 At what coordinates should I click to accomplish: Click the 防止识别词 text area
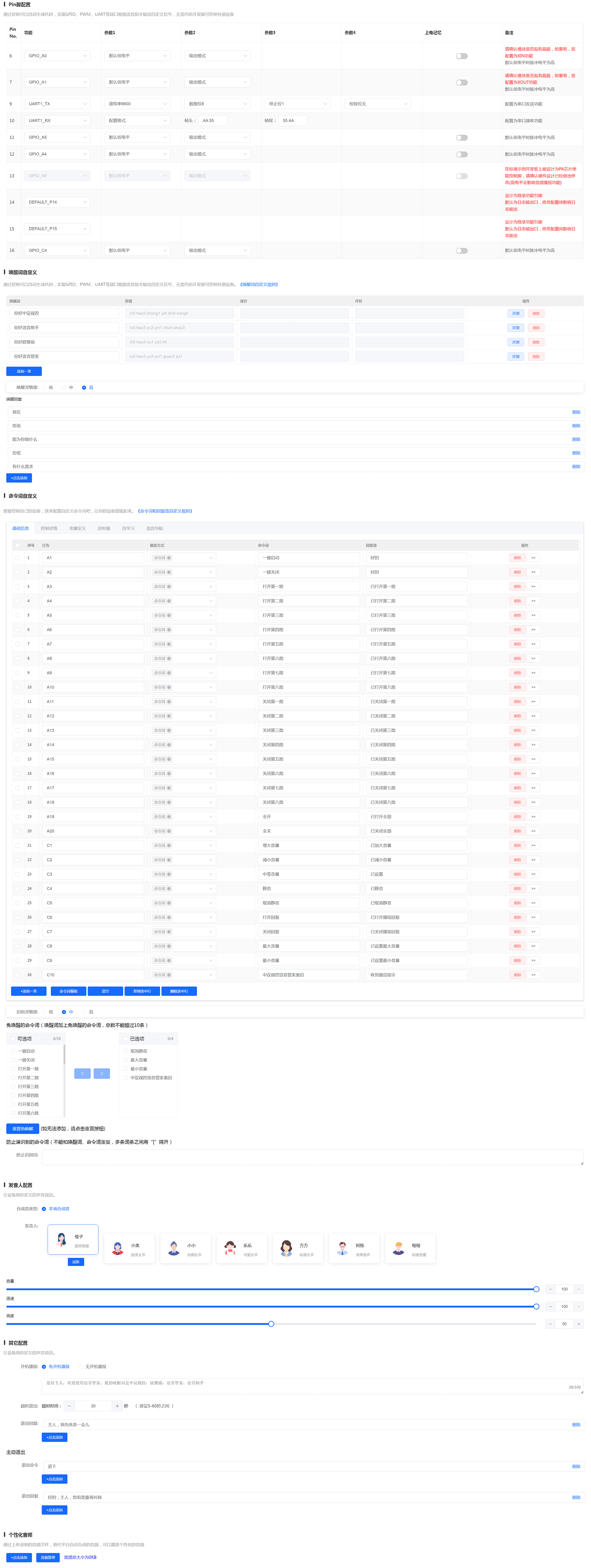pyautogui.click(x=312, y=1157)
